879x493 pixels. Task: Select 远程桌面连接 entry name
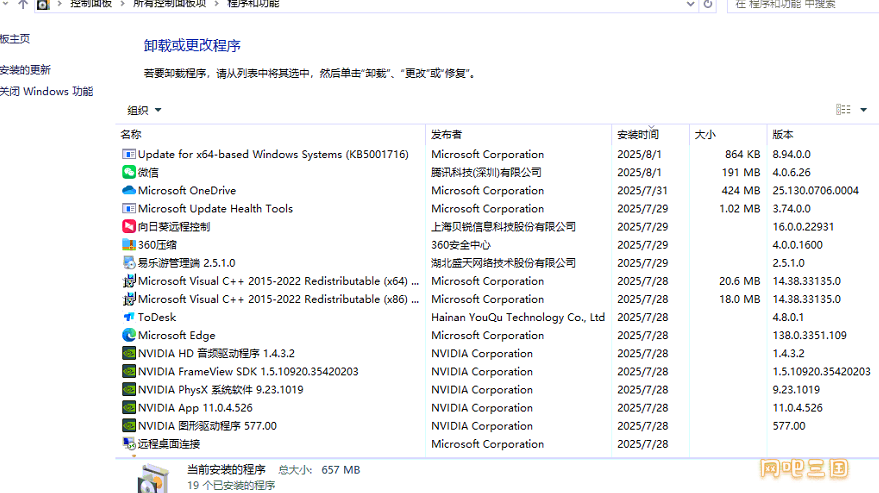point(169,444)
